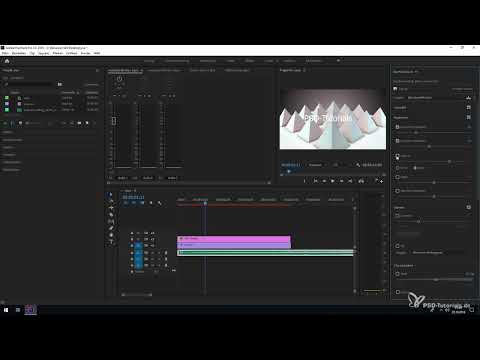Open timeline display settings wrench icon
480x360 pixels.
point(159,203)
